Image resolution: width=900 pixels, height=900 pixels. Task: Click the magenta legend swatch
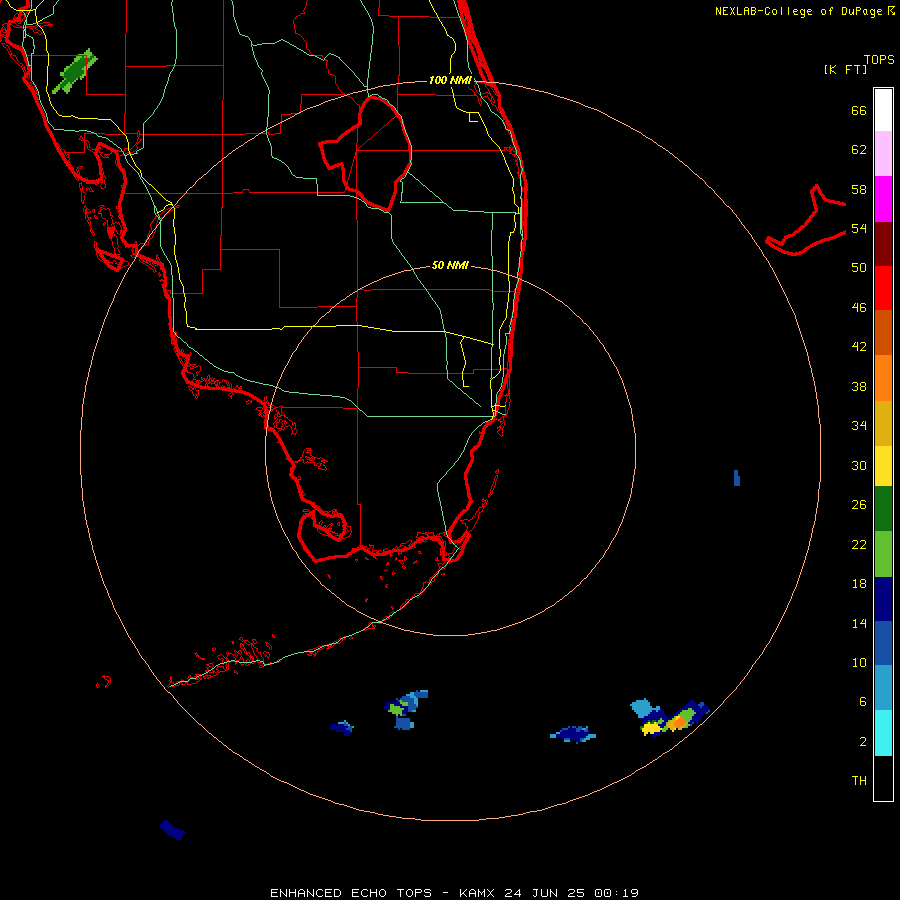tap(883, 199)
